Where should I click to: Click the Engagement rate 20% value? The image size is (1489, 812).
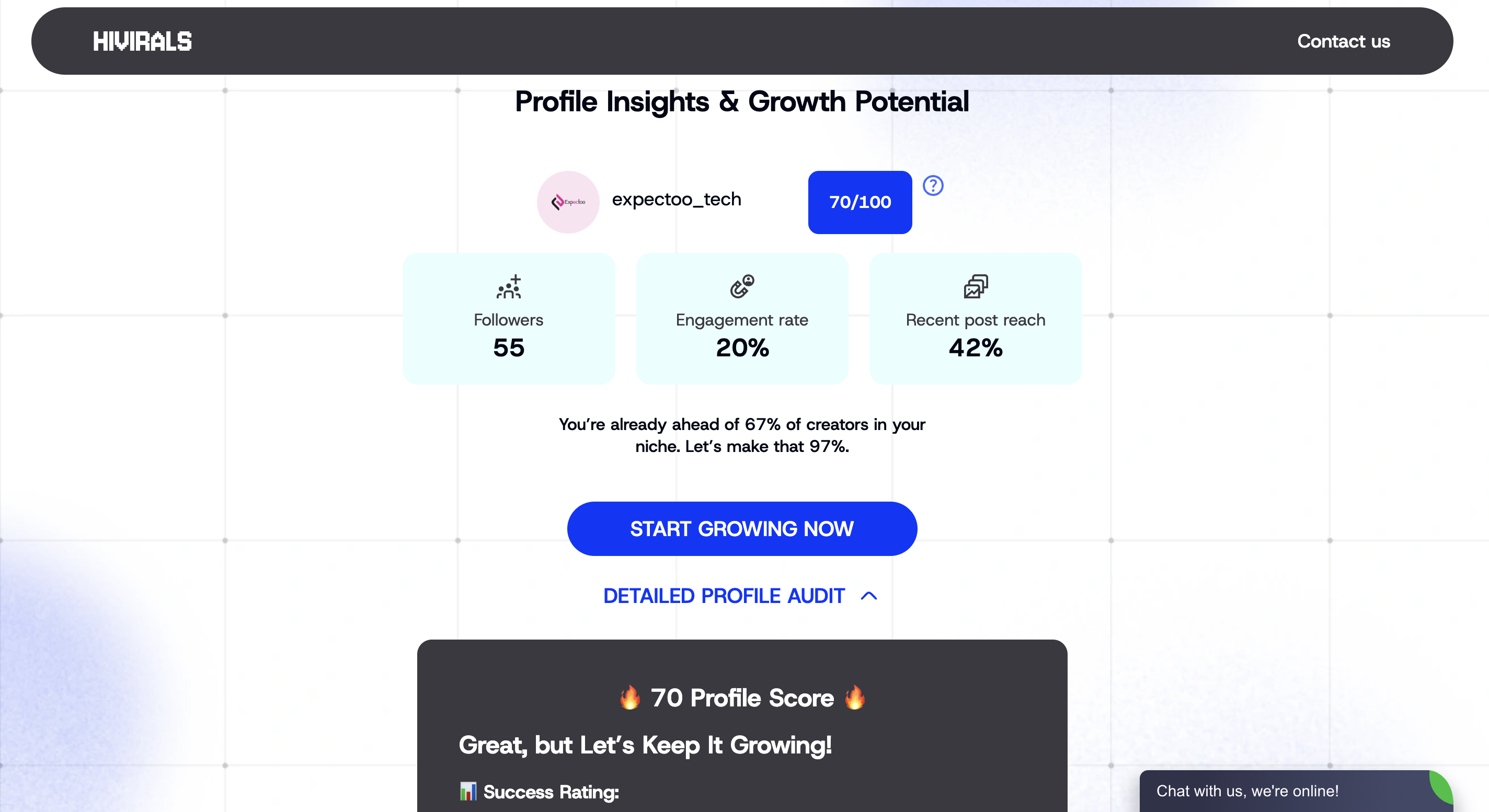742,347
